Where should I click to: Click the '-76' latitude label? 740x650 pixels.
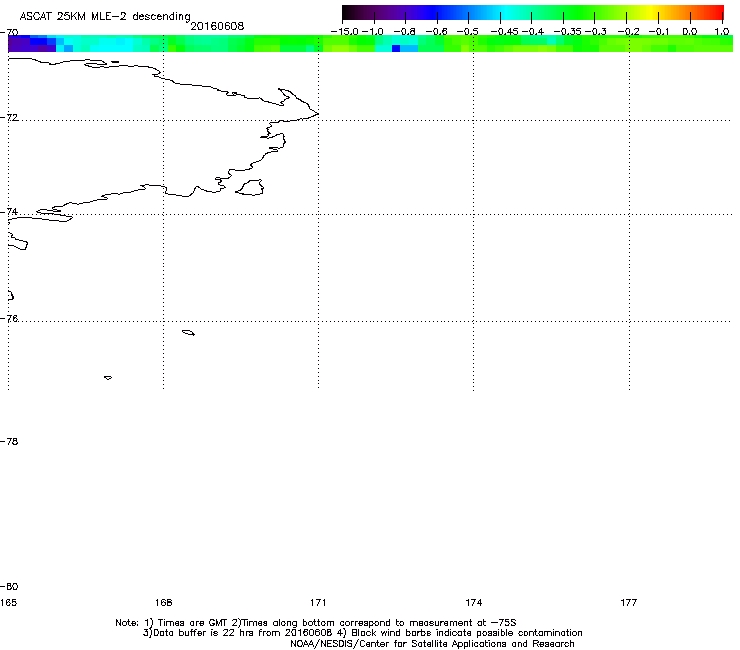tap(9, 319)
